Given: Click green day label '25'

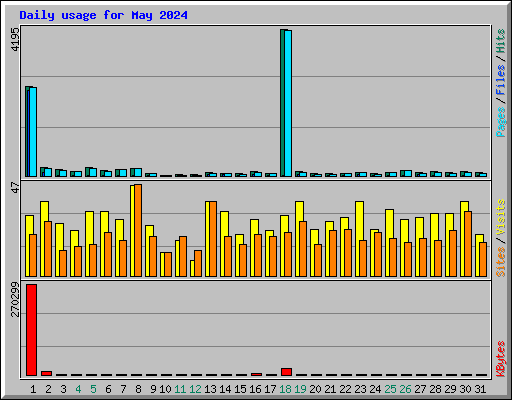Looking at the screenshot, I should coord(390,389).
